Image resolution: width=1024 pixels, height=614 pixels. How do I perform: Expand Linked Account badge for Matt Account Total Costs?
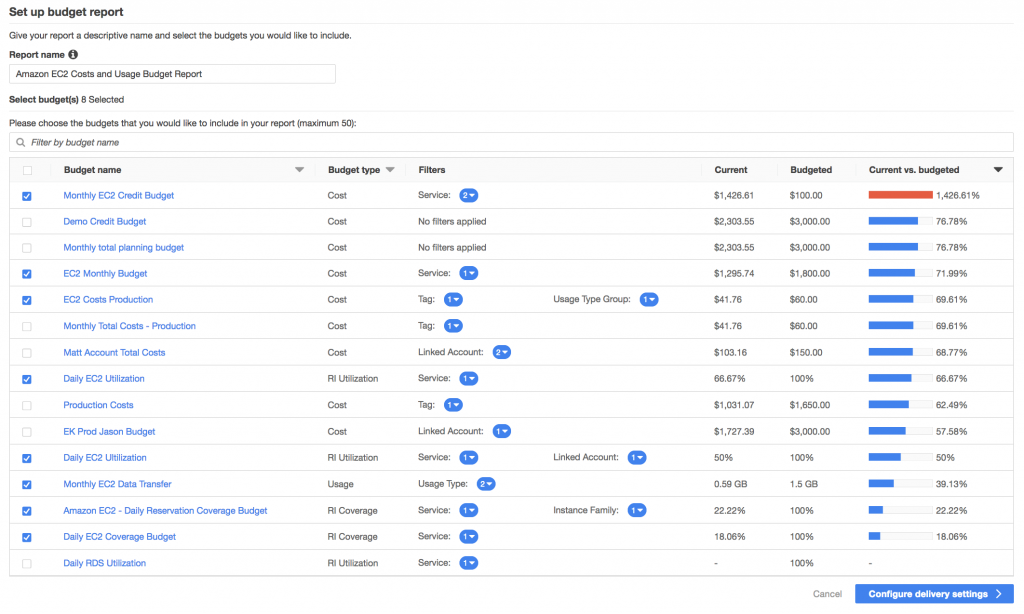[502, 353]
